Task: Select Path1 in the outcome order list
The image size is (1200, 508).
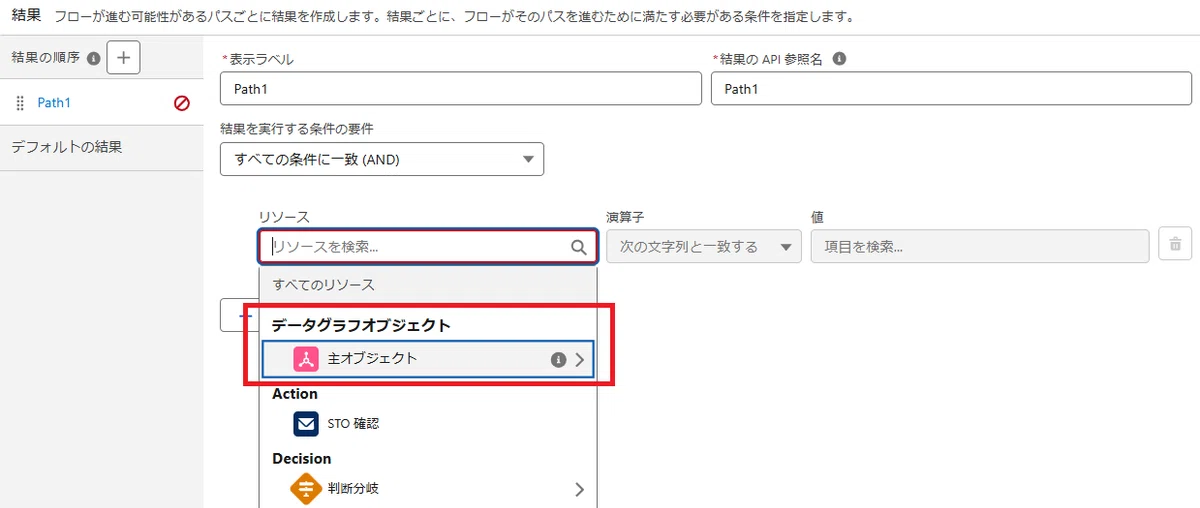Action: (54, 102)
